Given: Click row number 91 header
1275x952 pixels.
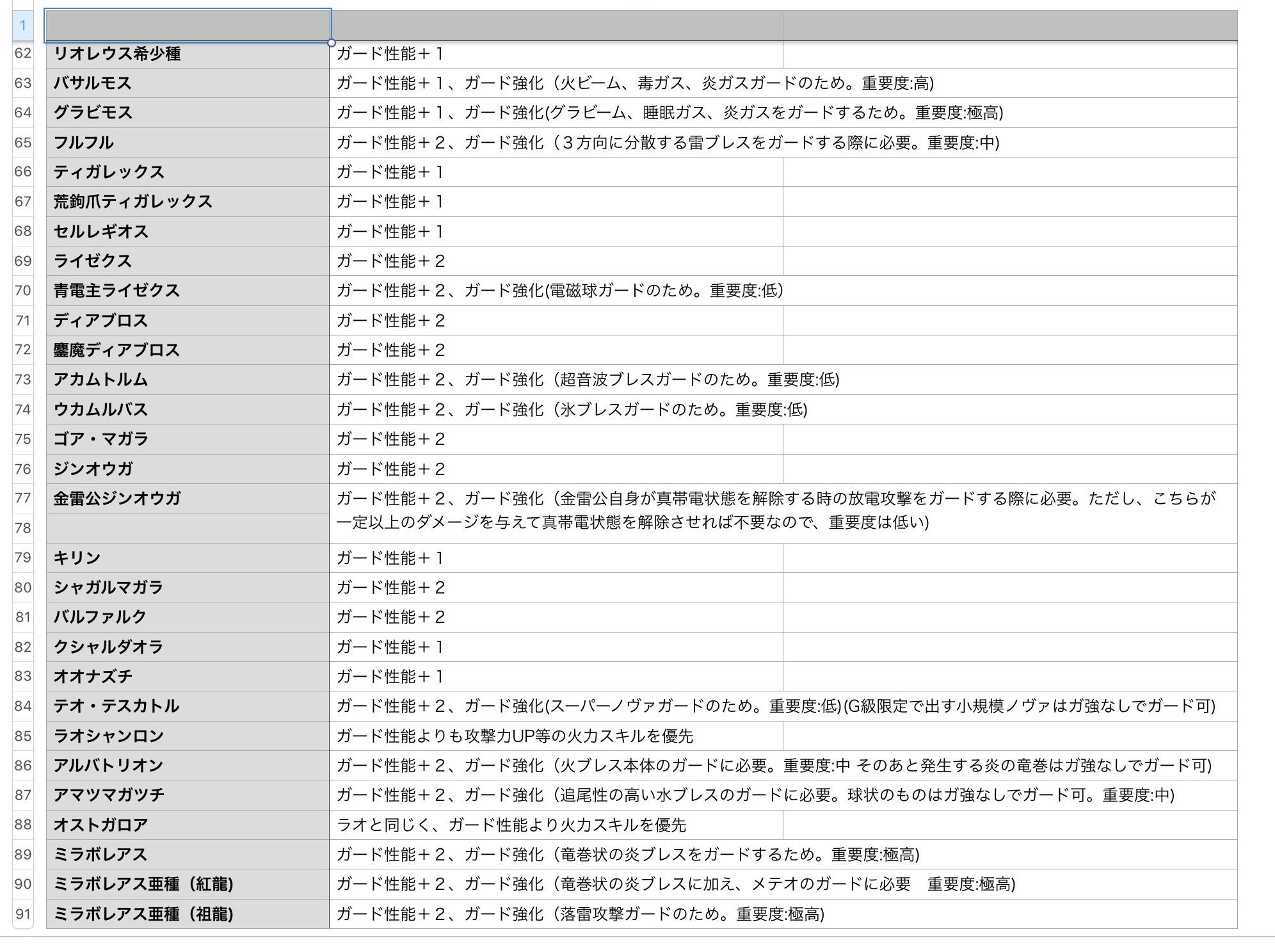Looking at the screenshot, I should [23, 914].
